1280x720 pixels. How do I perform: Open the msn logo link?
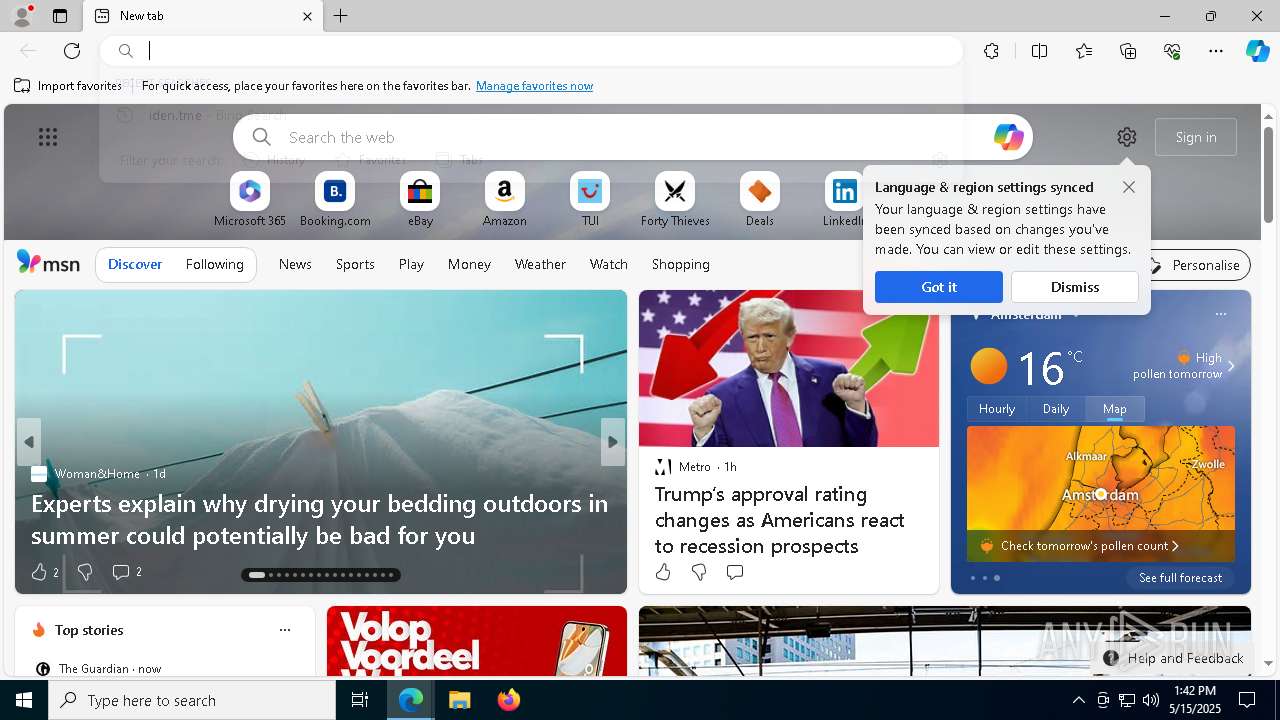pyautogui.click(x=48, y=263)
